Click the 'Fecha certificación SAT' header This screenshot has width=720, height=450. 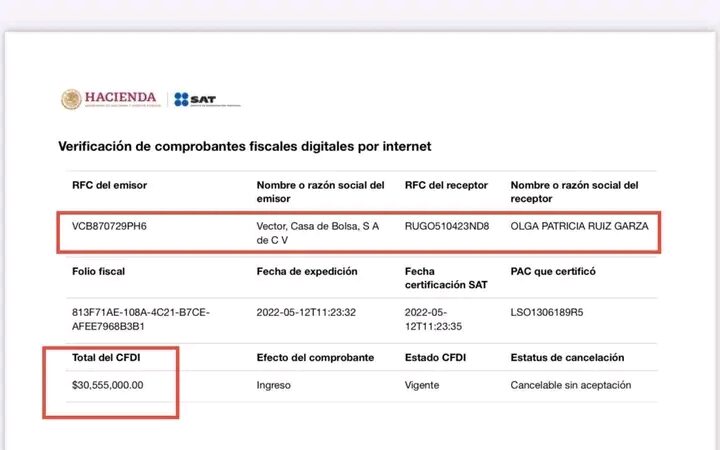click(x=447, y=278)
